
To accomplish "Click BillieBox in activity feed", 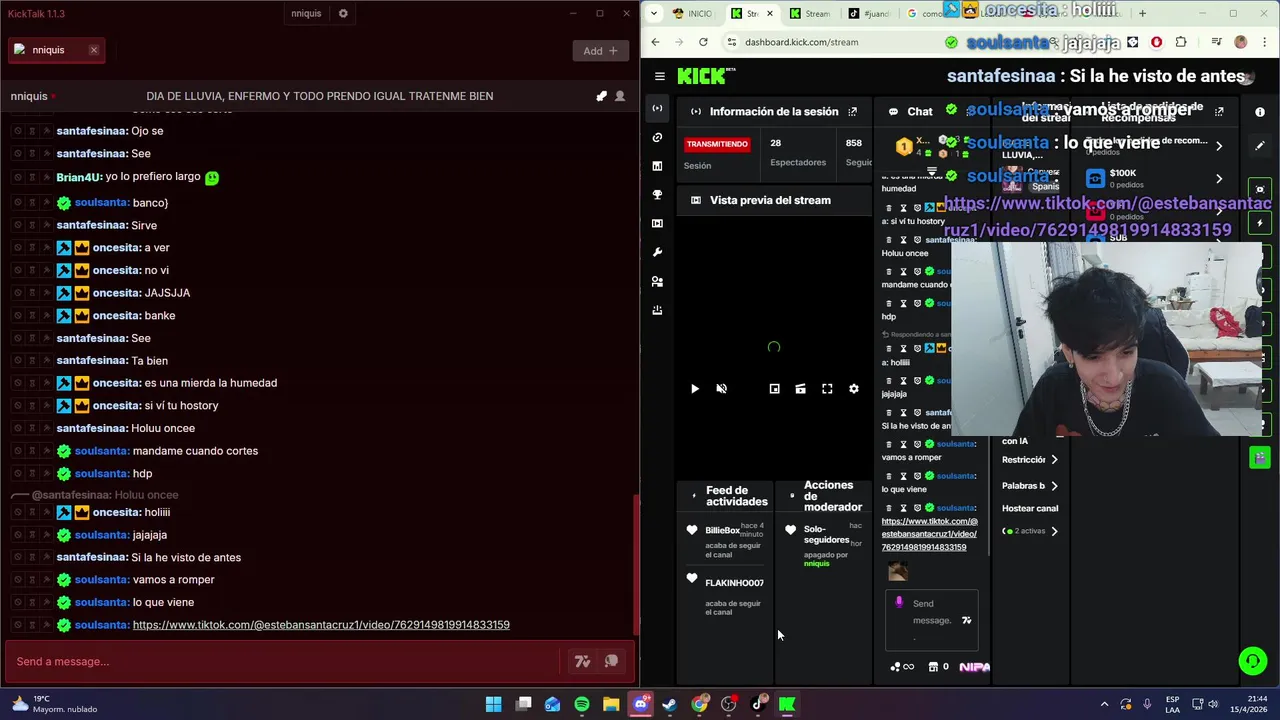I will point(722,531).
